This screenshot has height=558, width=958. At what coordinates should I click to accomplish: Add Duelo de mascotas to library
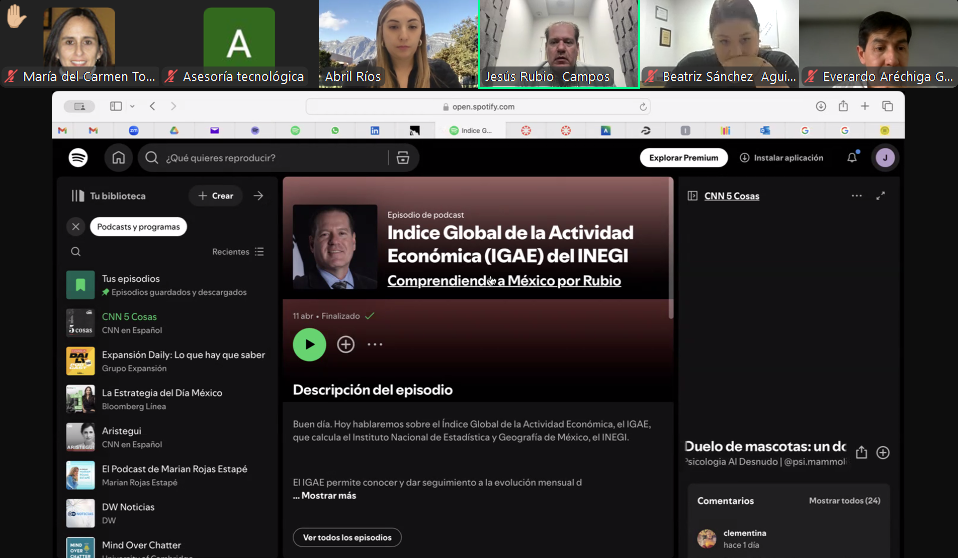883,452
